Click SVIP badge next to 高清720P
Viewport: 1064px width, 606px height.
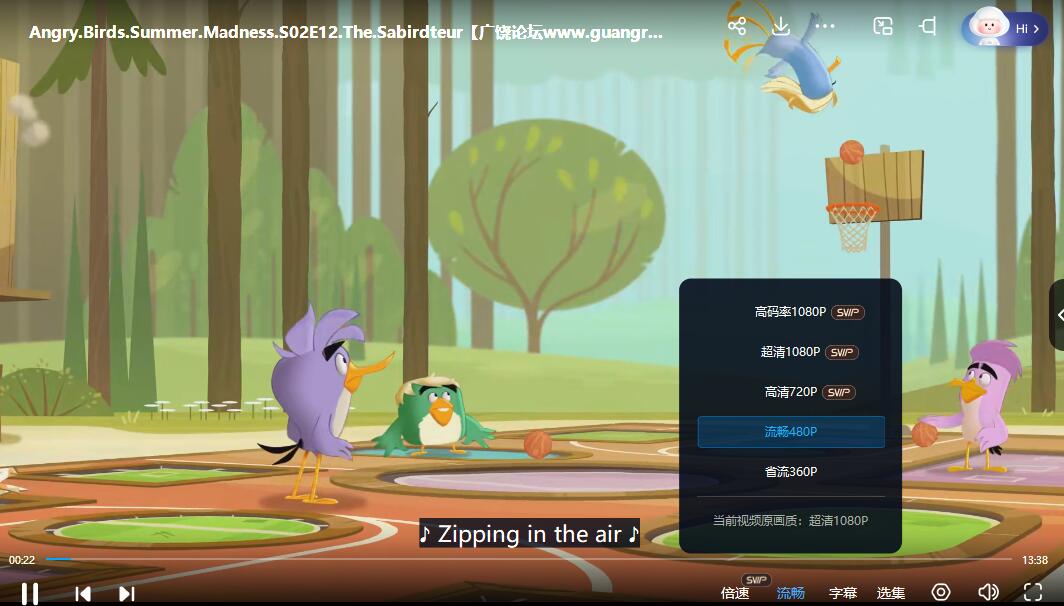(x=839, y=393)
